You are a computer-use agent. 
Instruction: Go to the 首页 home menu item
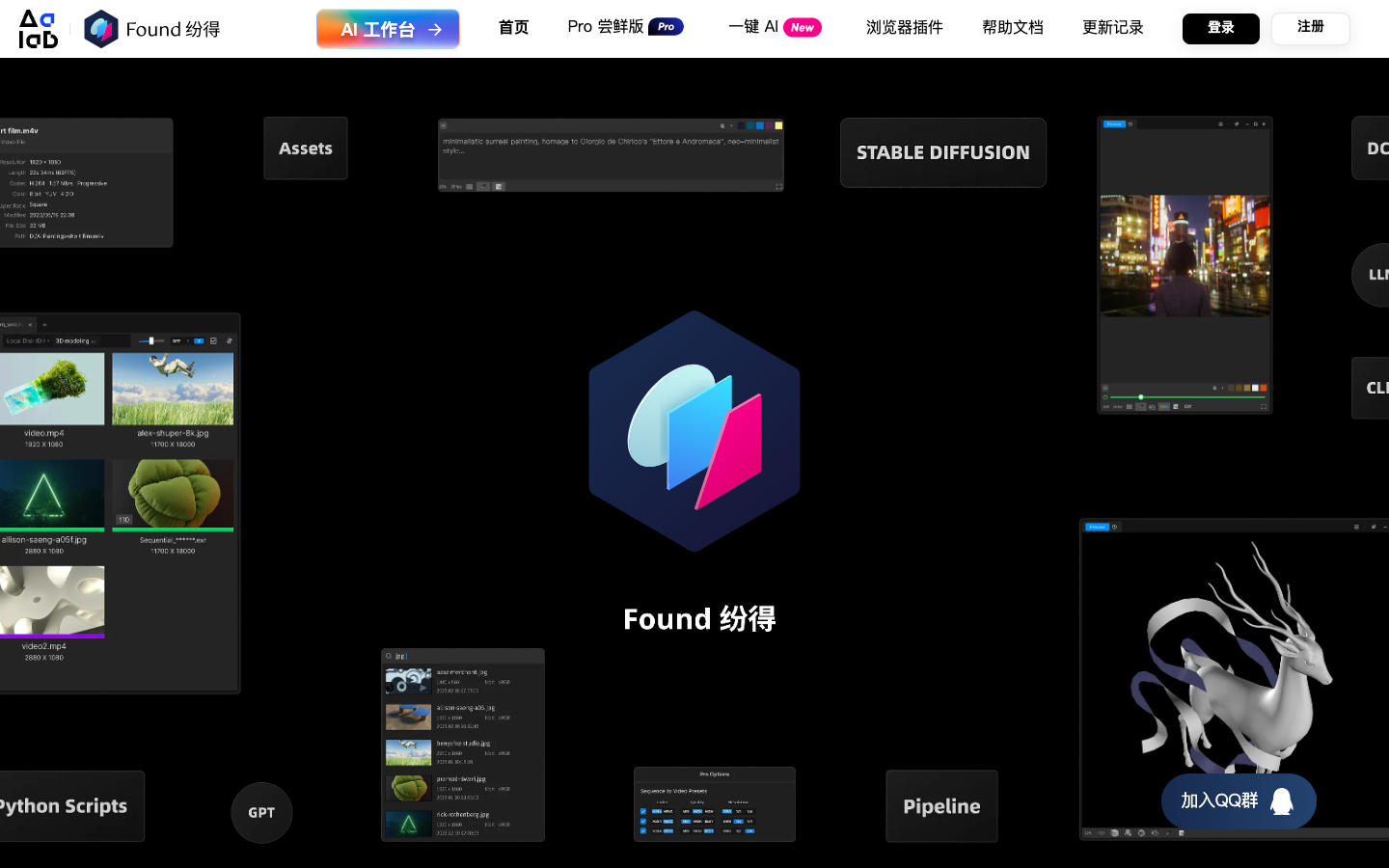pos(513,28)
